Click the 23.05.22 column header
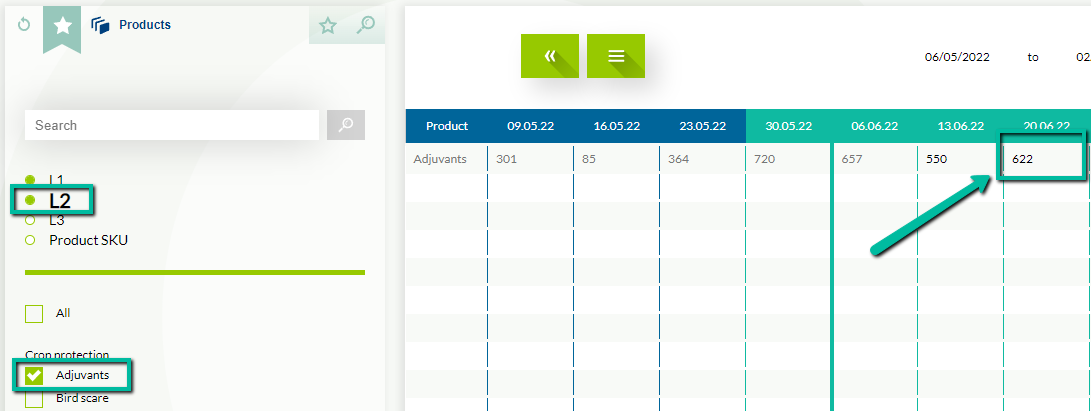The width and height of the screenshot is (1091, 411). (703, 126)
